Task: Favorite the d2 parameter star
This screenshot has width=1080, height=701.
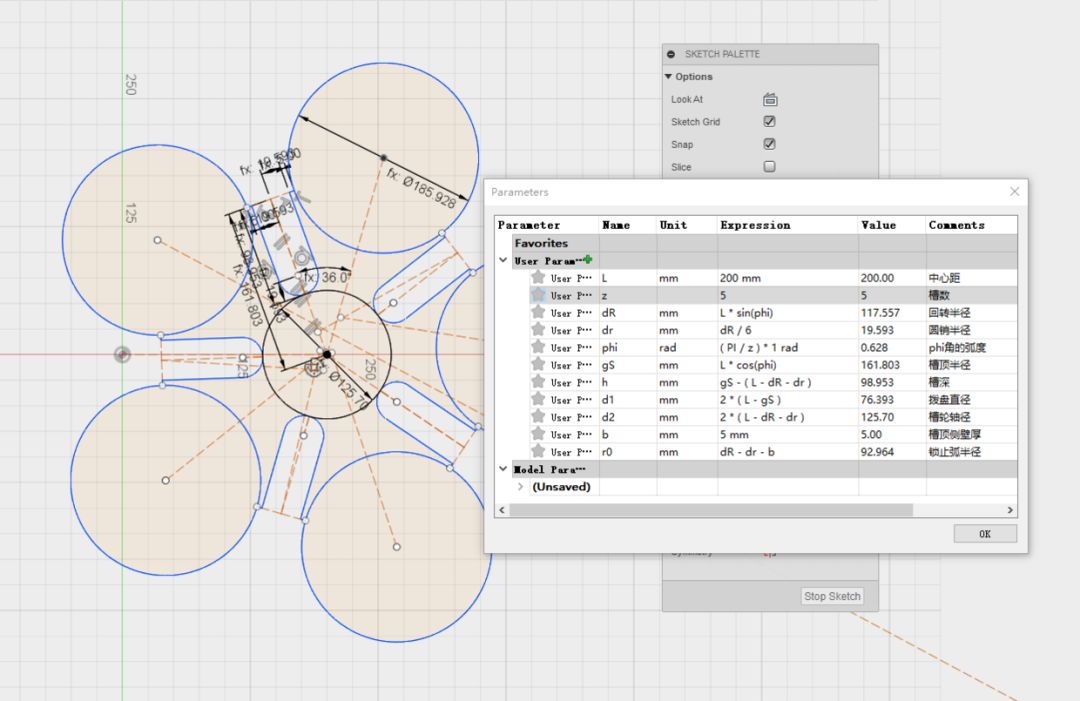Action: point(538,417)
